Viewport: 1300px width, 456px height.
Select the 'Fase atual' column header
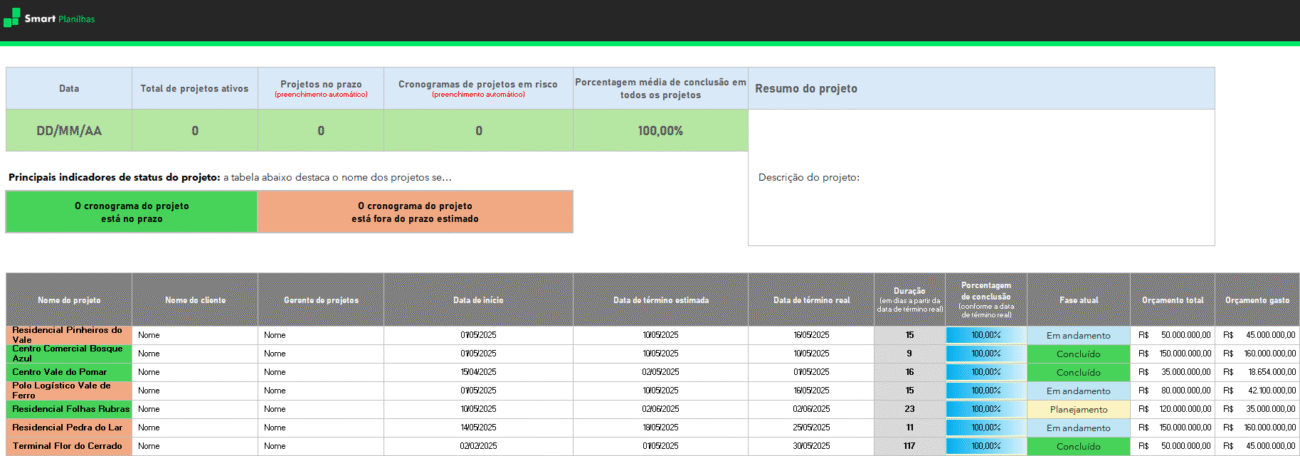click(1078, 300)
